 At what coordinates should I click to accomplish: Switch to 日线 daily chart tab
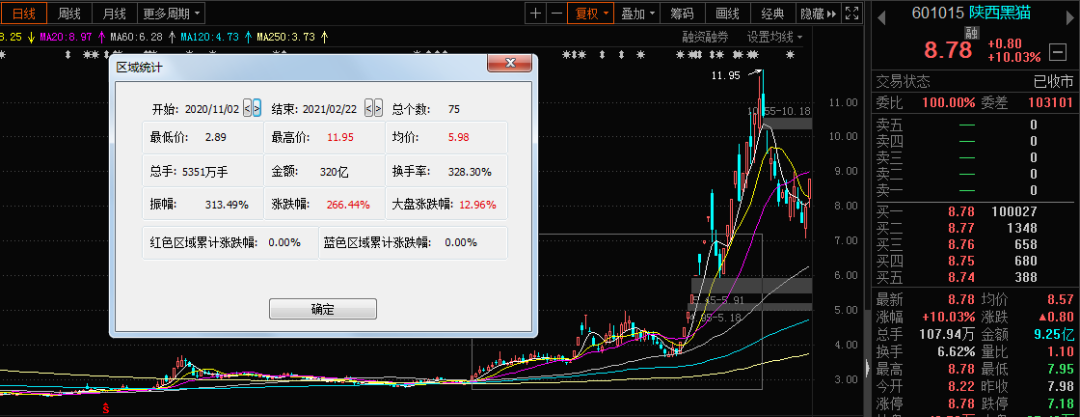pos(23,12)
